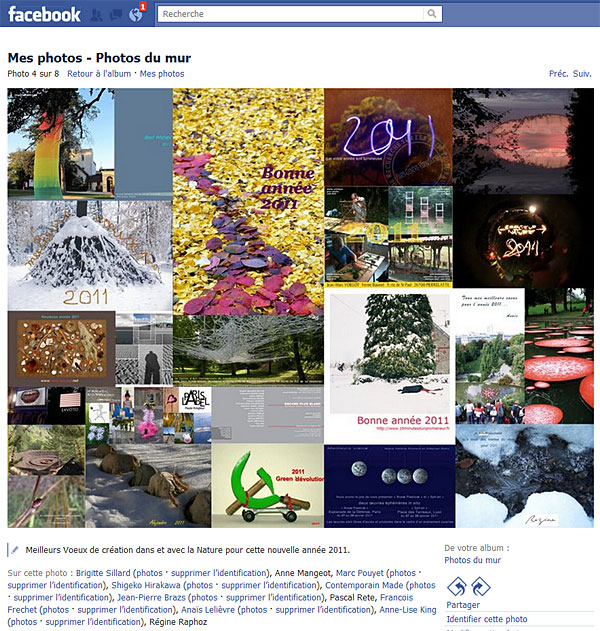Open Brigitte Sillard's profile link
The height and width of the screenshot is (631, 600).
[103, 573]
